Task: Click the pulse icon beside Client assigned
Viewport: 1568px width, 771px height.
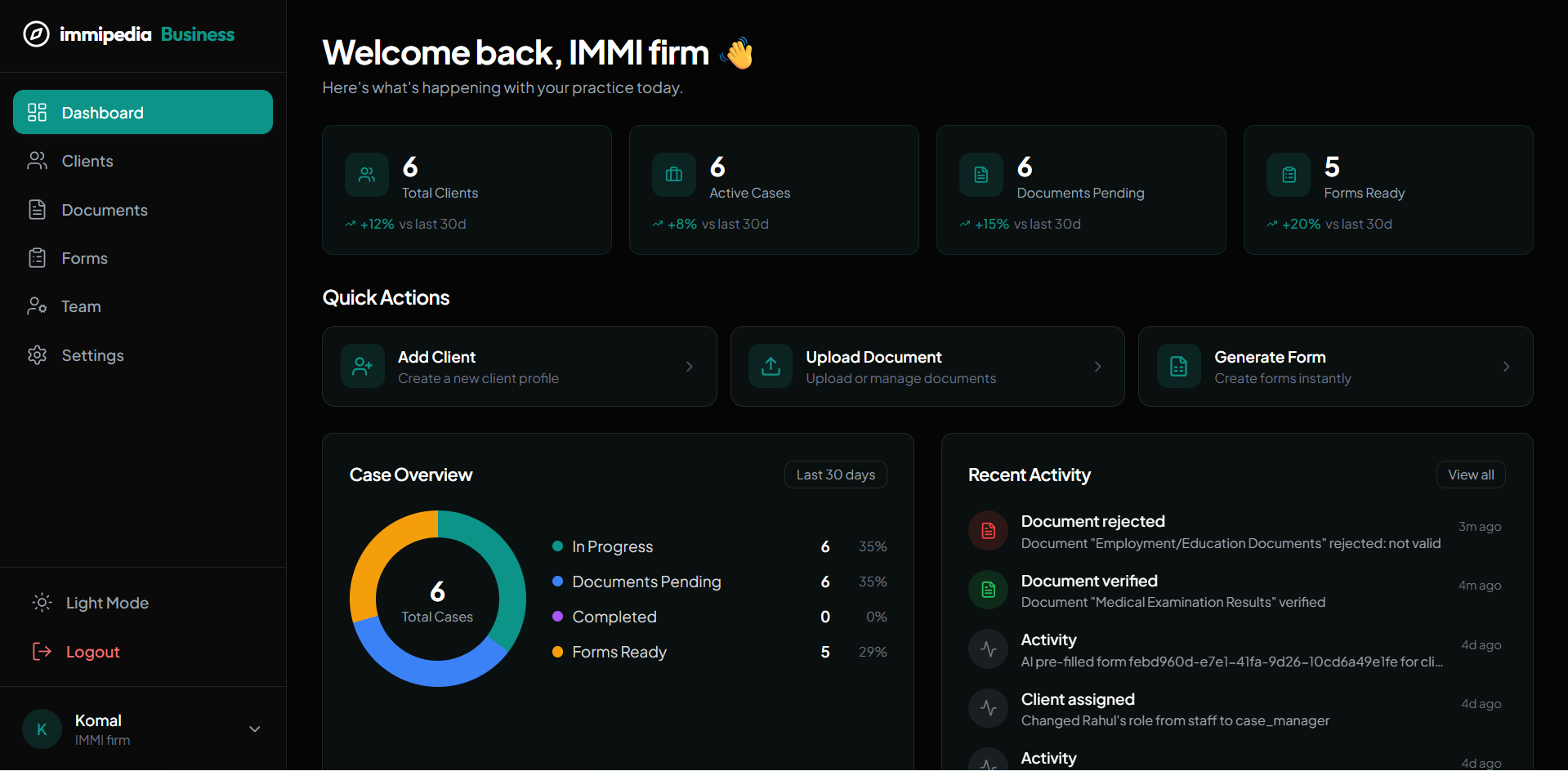Action: [989, 708]
